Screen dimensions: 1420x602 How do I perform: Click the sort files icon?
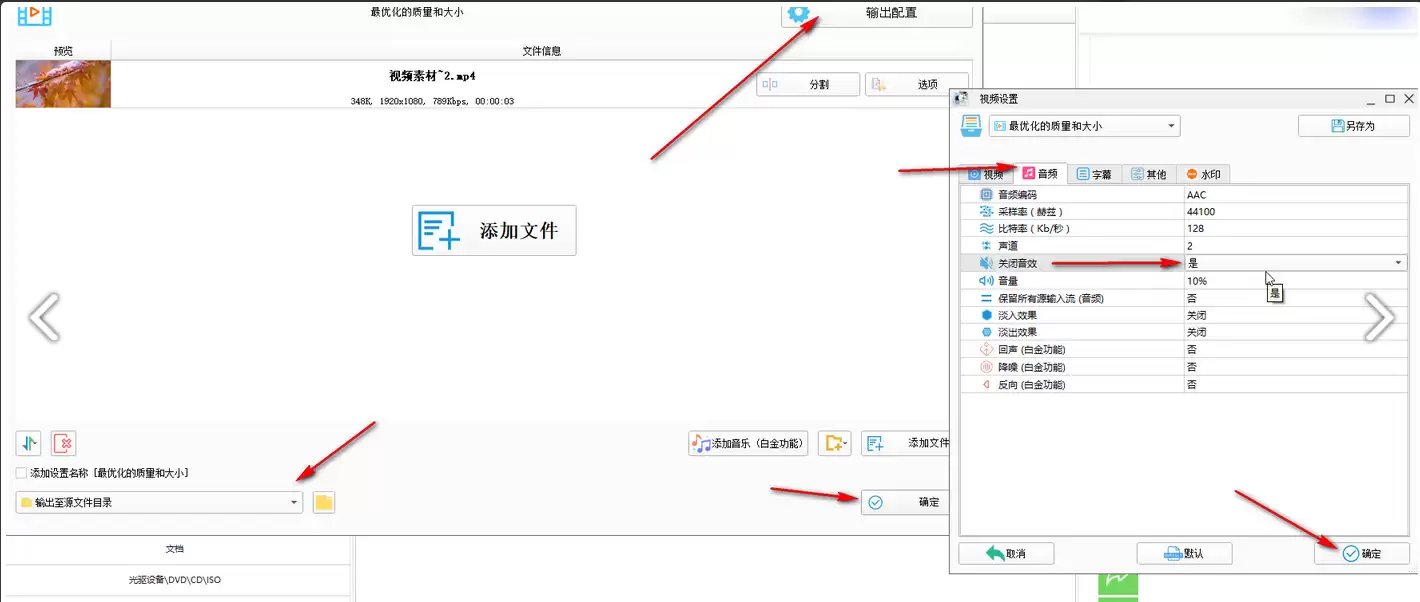click(x=29, y=443)
